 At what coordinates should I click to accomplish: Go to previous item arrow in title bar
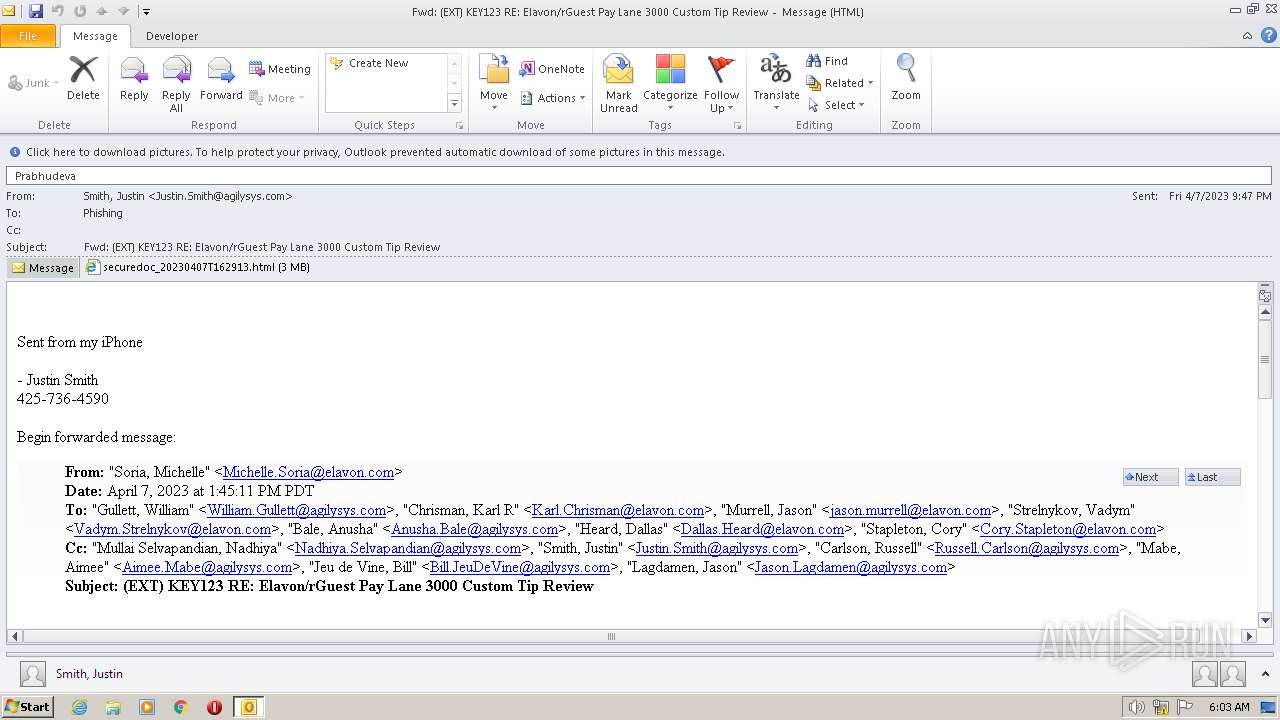(x=102, y=11)
